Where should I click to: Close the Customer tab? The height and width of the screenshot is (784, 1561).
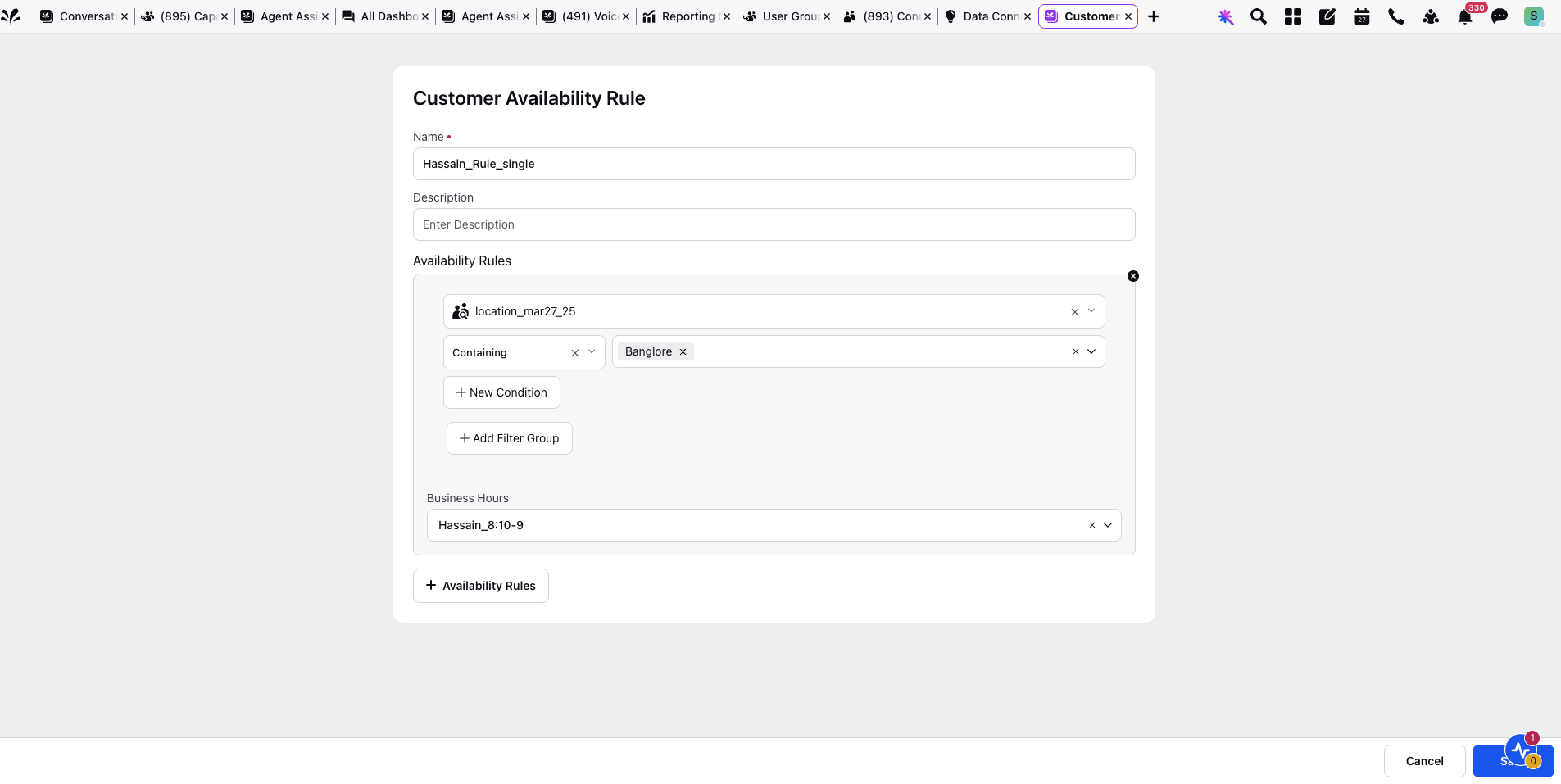click(1128, 16)
